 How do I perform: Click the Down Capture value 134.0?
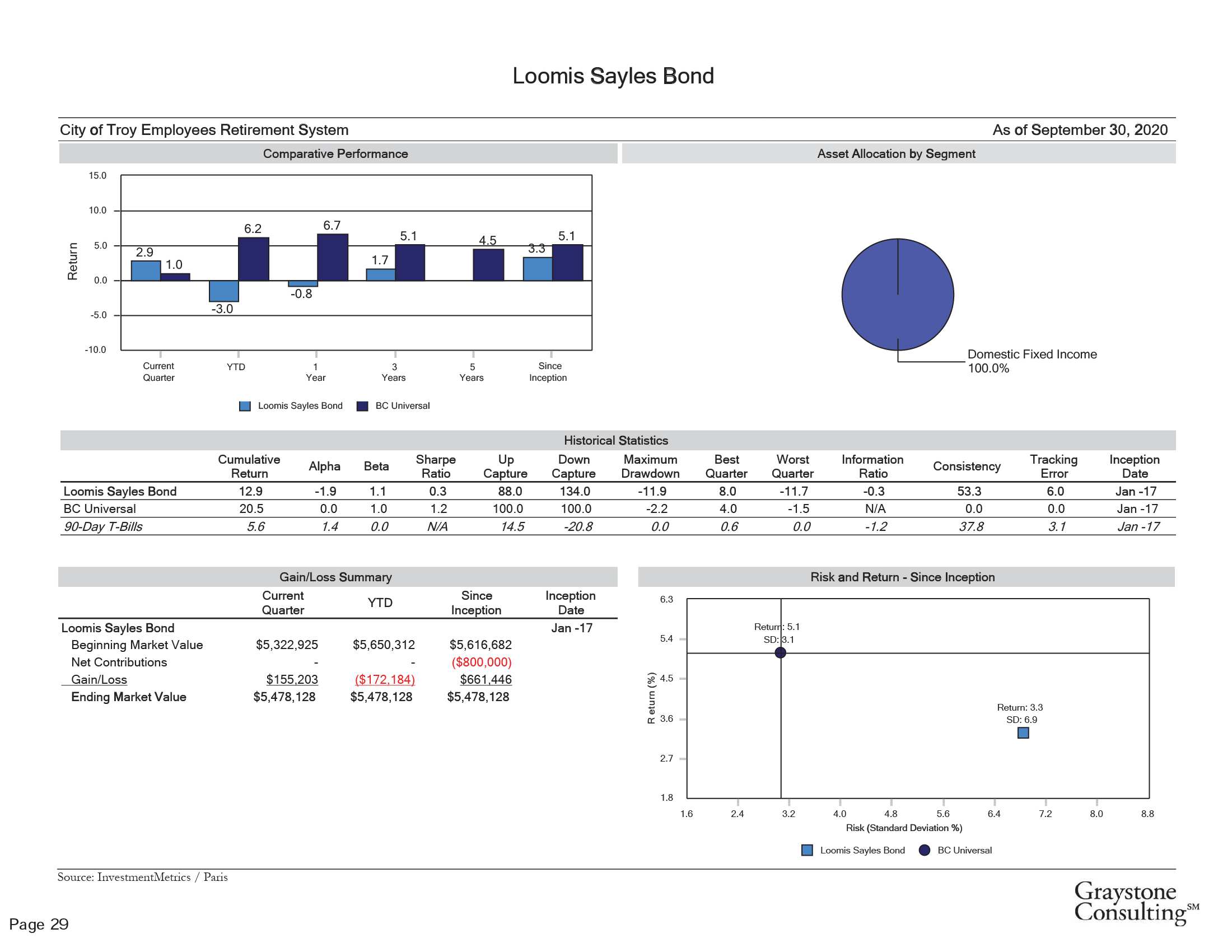575,491
